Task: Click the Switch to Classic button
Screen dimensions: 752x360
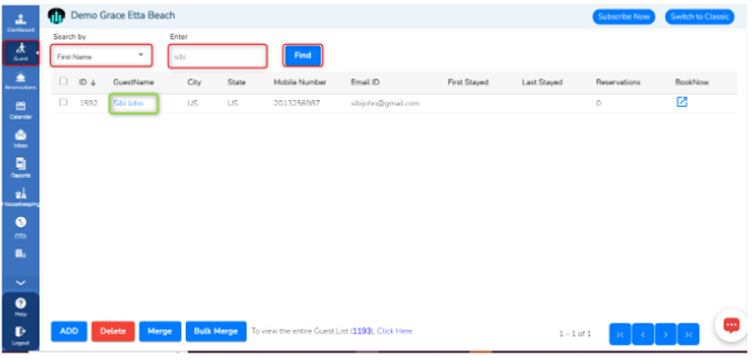Action: tap(700, 17)
